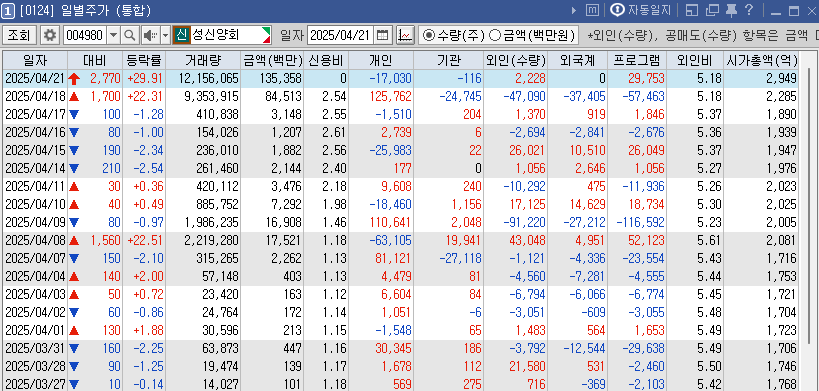
Task: Click the +29.91 change rate cell
Action: (x=145, y=79)
